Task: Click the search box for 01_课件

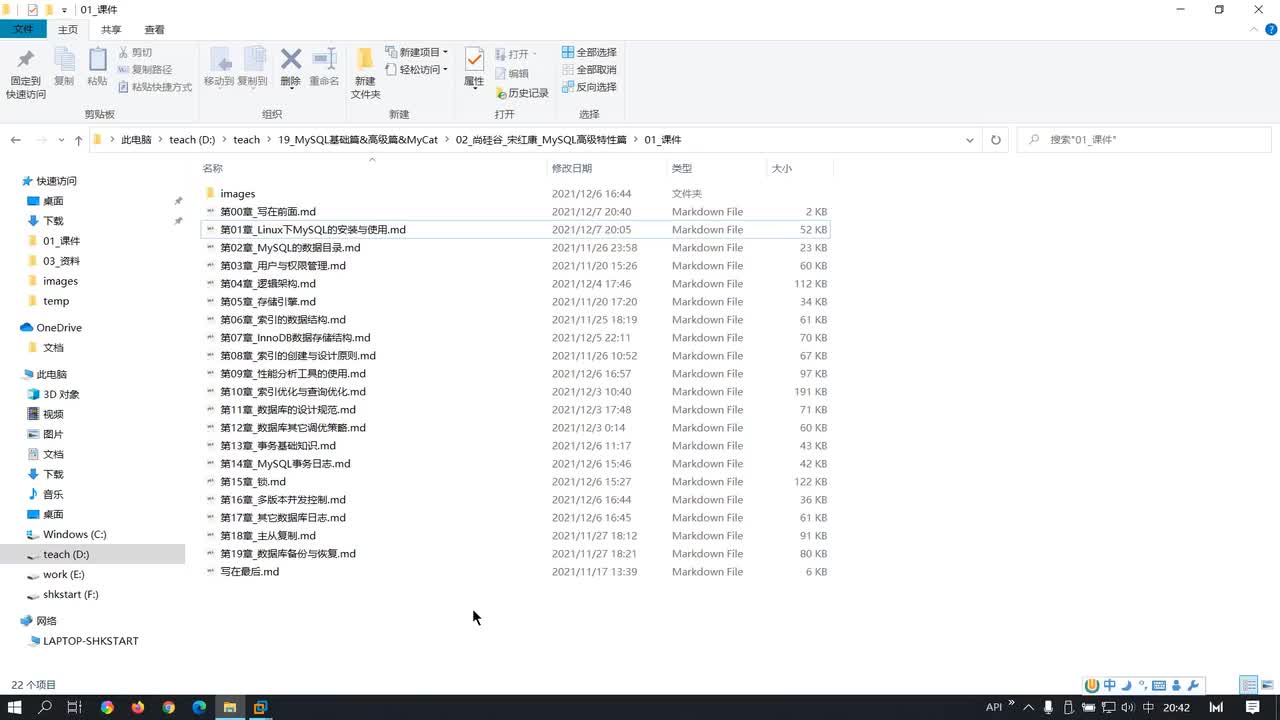Action: (1144, 140)
